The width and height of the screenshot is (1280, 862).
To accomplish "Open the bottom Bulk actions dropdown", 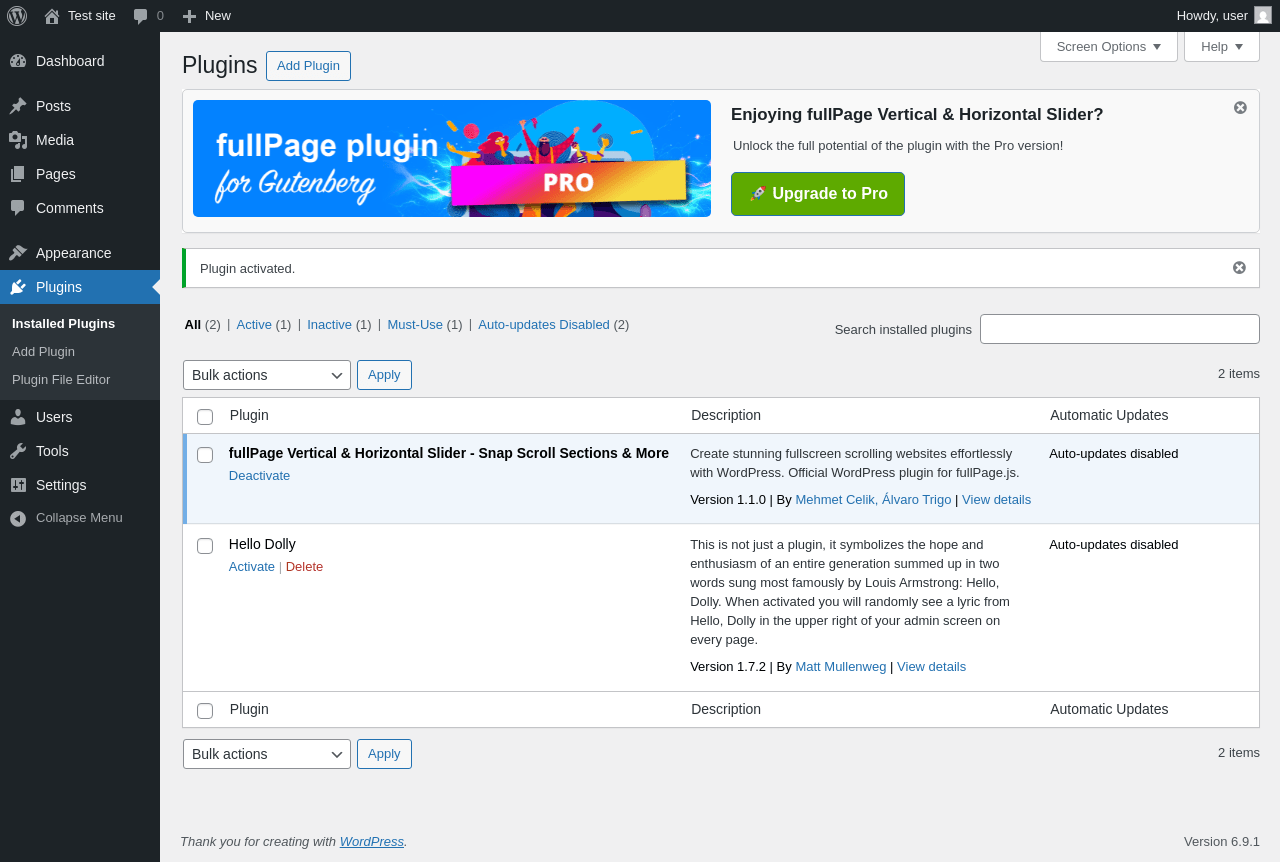I will coord(267,754).
